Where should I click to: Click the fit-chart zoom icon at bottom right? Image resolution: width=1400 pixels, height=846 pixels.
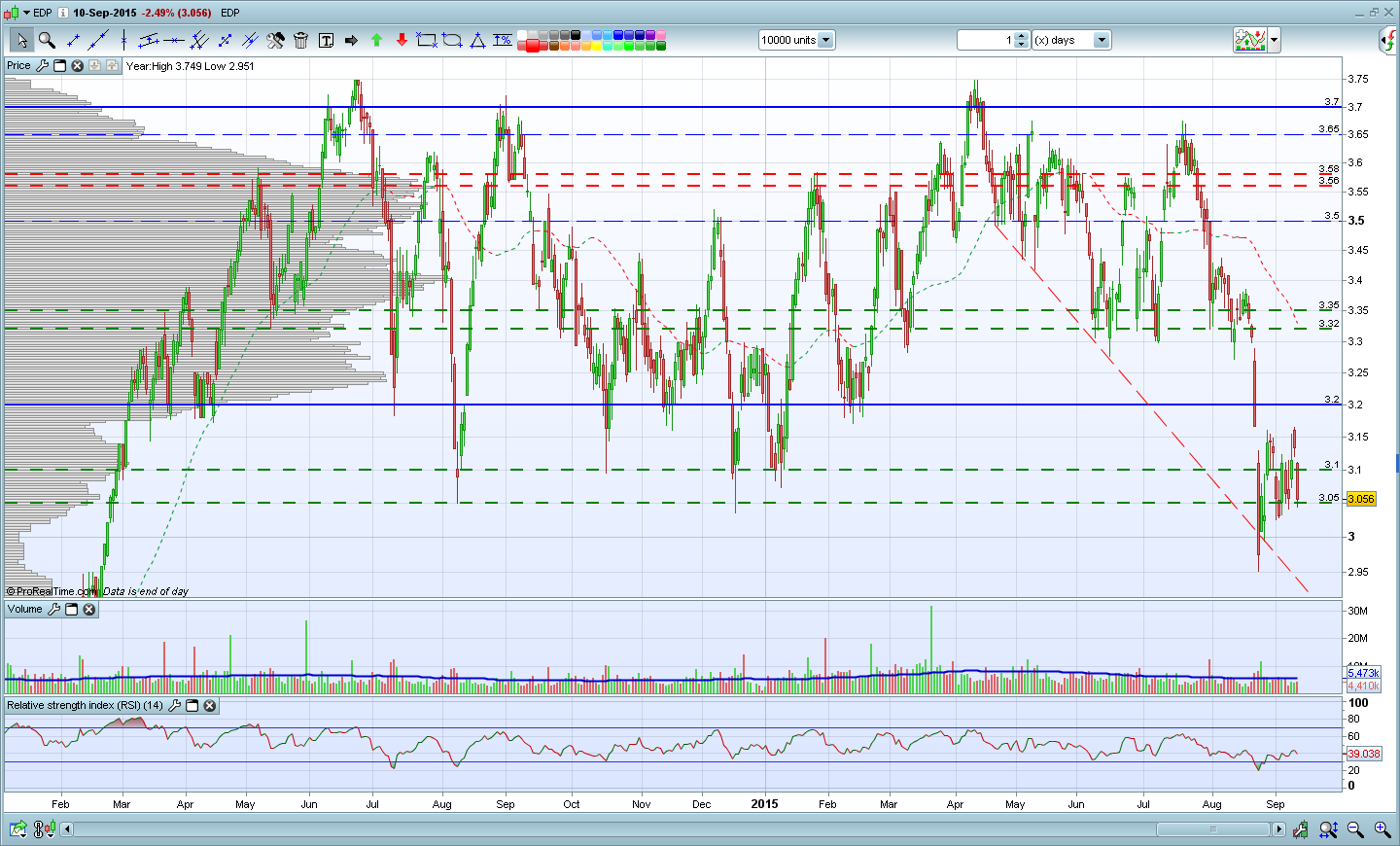1328,829
